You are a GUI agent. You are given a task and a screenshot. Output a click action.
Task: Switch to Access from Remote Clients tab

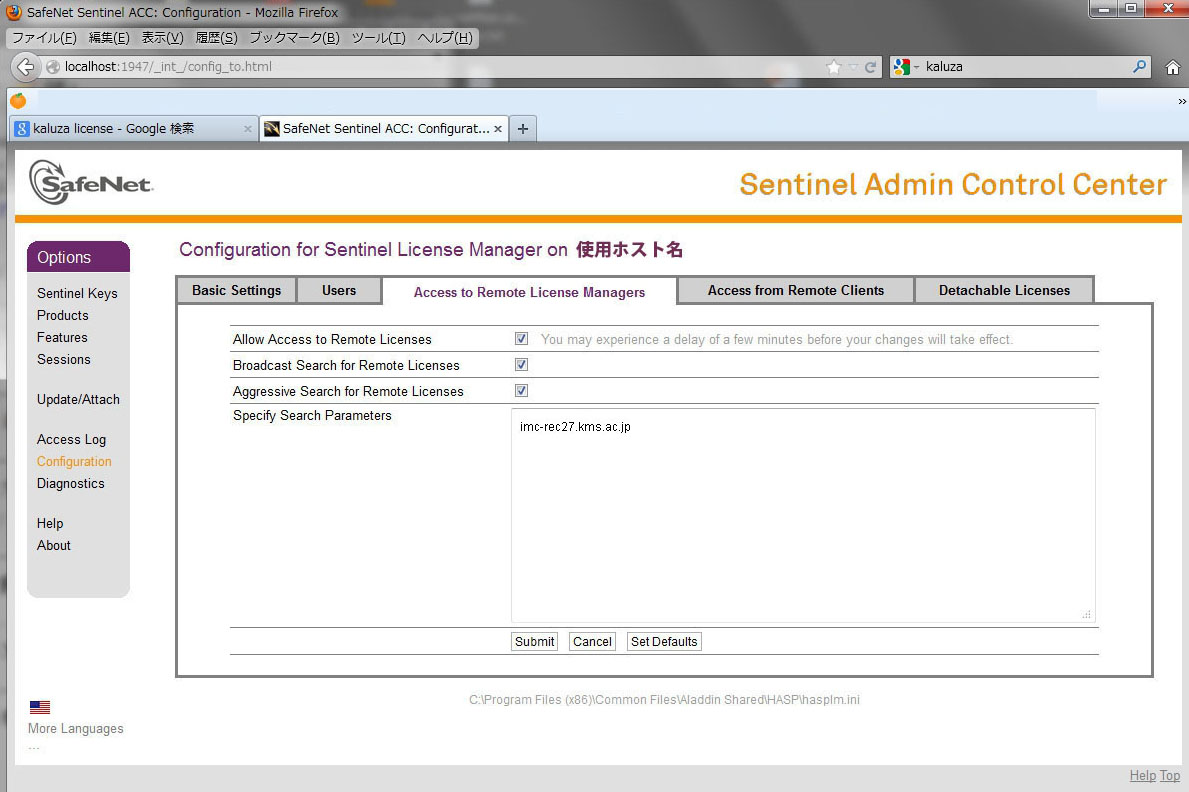795,291
